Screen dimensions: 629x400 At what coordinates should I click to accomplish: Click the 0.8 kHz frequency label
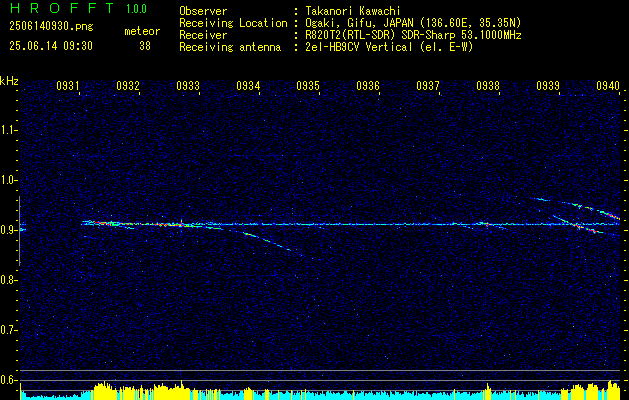pos(8,280)
